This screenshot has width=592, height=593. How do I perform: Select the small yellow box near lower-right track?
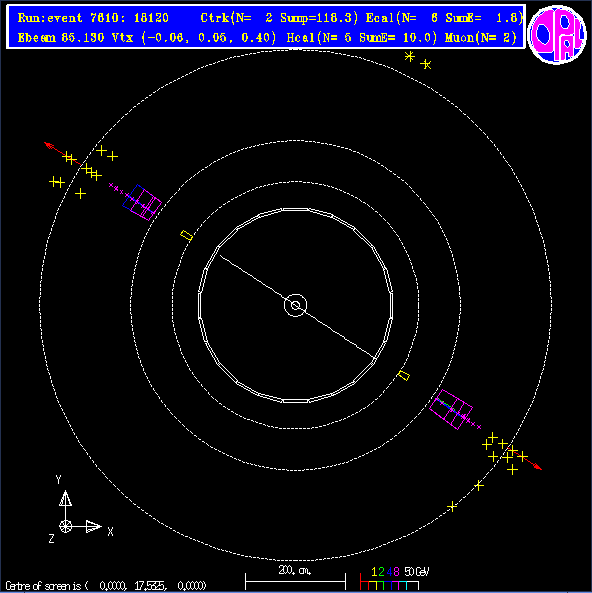tap(404, 375)
